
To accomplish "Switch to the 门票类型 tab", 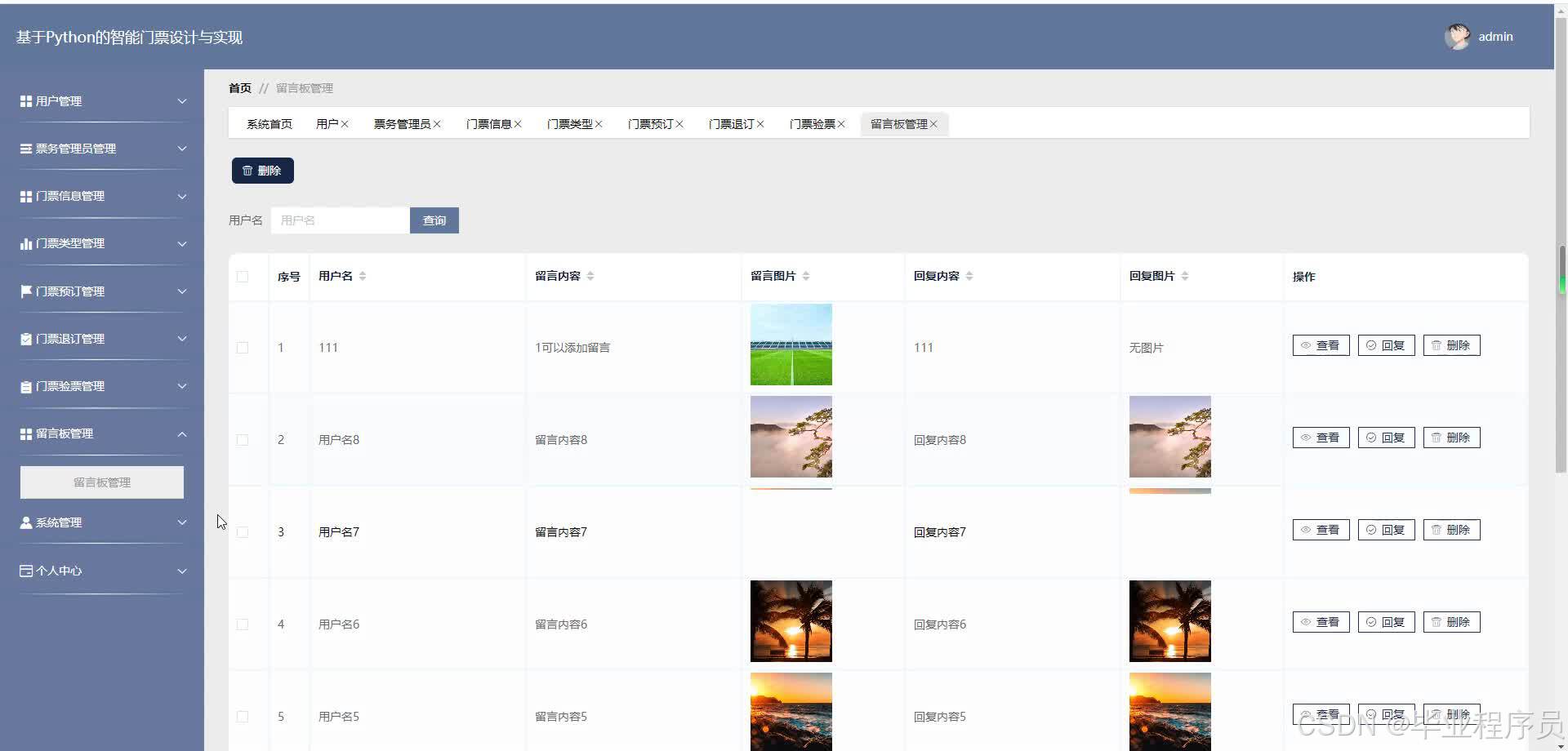I will tap(569, 124).
